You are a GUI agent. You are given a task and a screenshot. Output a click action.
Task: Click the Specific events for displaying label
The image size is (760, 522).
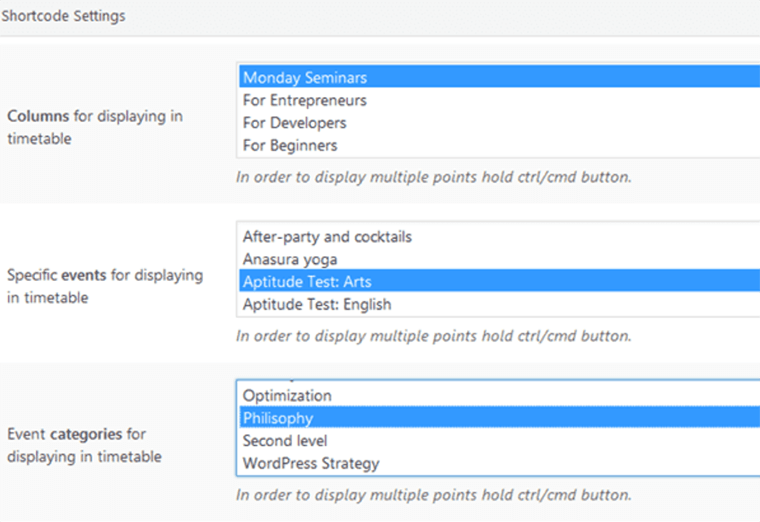[104, 274]
